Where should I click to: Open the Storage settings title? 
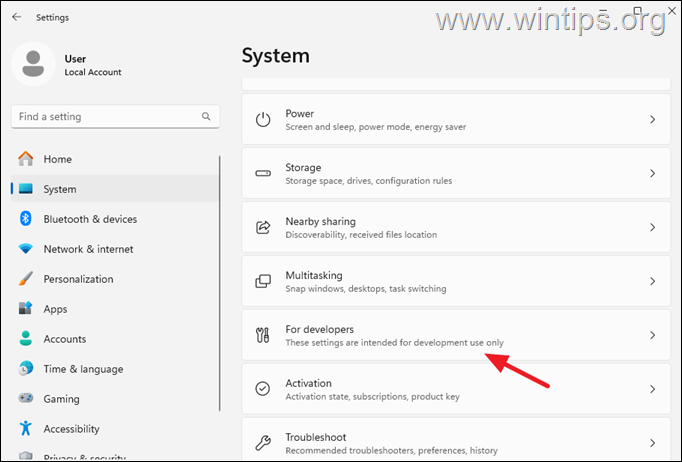[x=303, y=167]
